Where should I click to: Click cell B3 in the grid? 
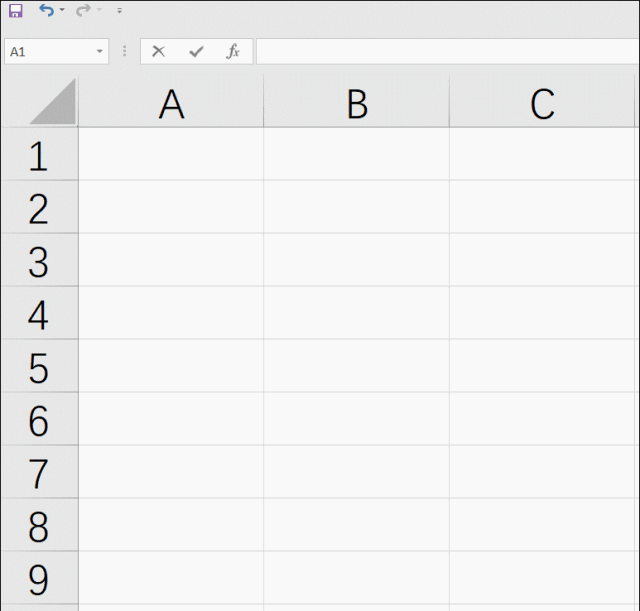pos(356,262)
